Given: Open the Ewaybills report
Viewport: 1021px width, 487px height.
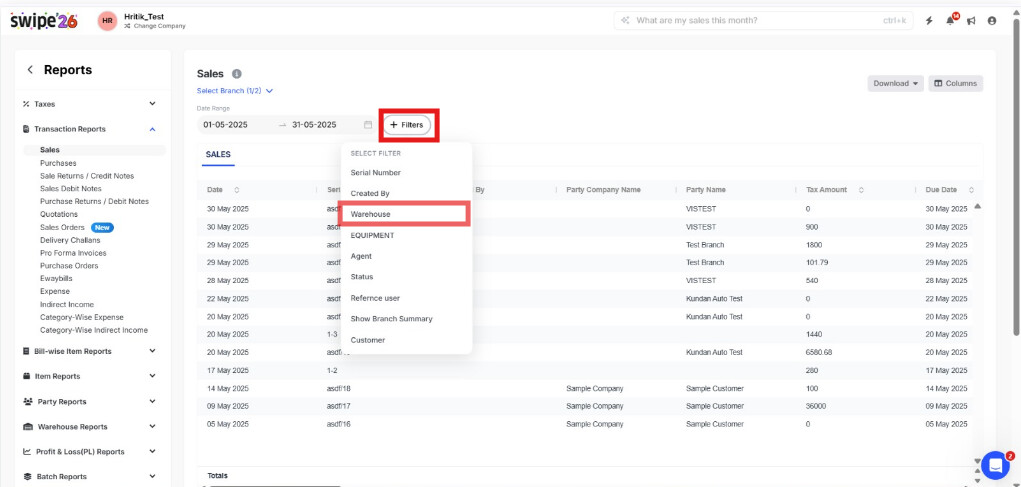Looking at the screenshot, I should (x=55, y=279).
